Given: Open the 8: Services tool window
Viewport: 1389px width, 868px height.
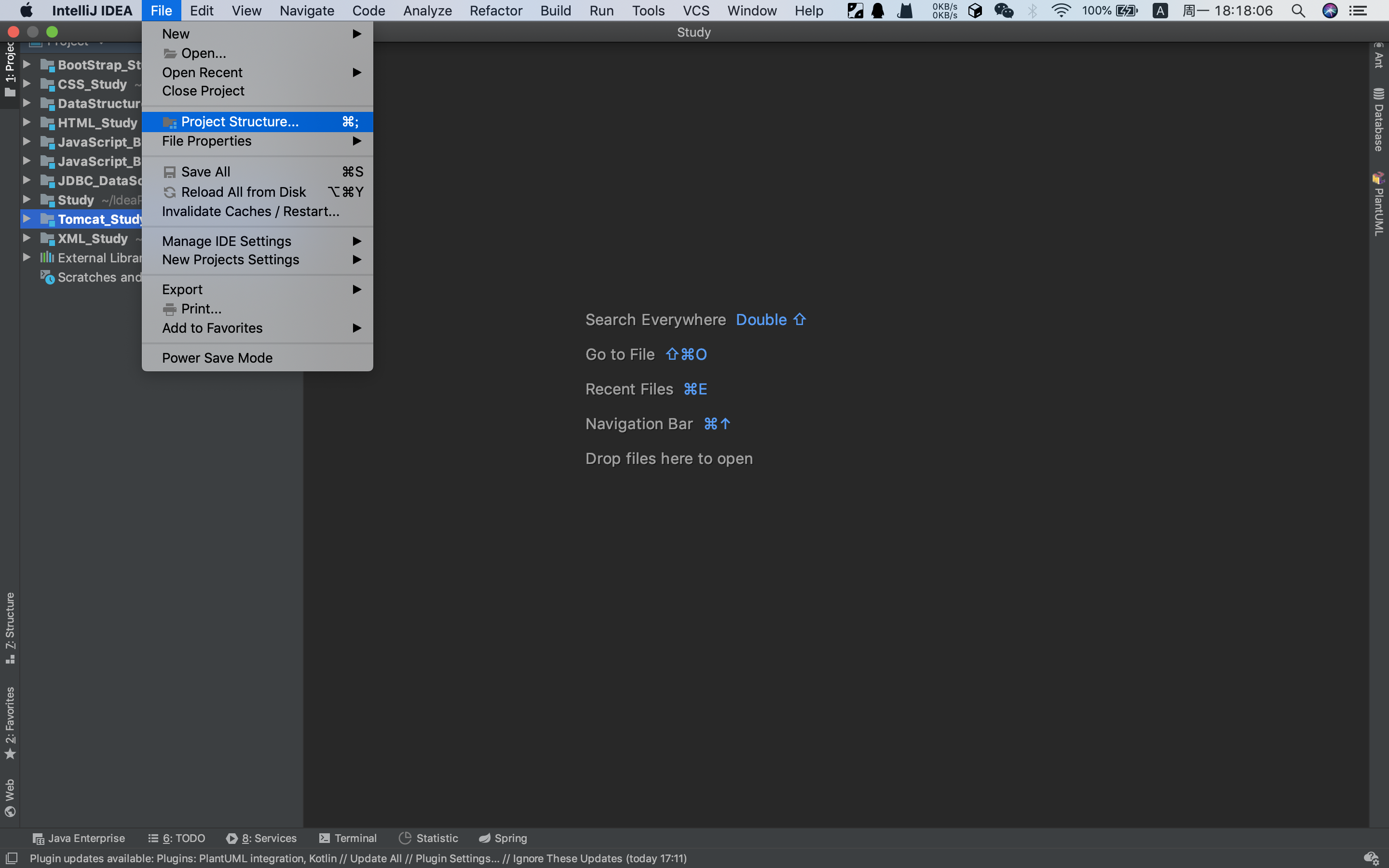Looking at the screenshot, I should 261,838.
